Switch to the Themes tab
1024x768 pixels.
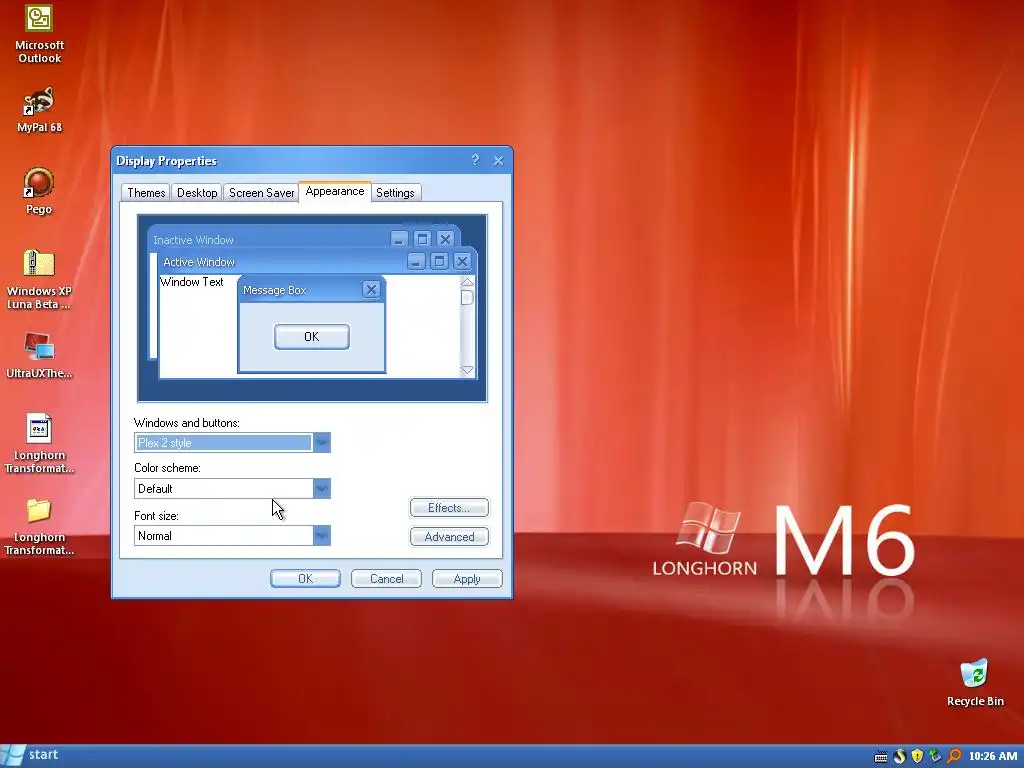click(146, 193)
